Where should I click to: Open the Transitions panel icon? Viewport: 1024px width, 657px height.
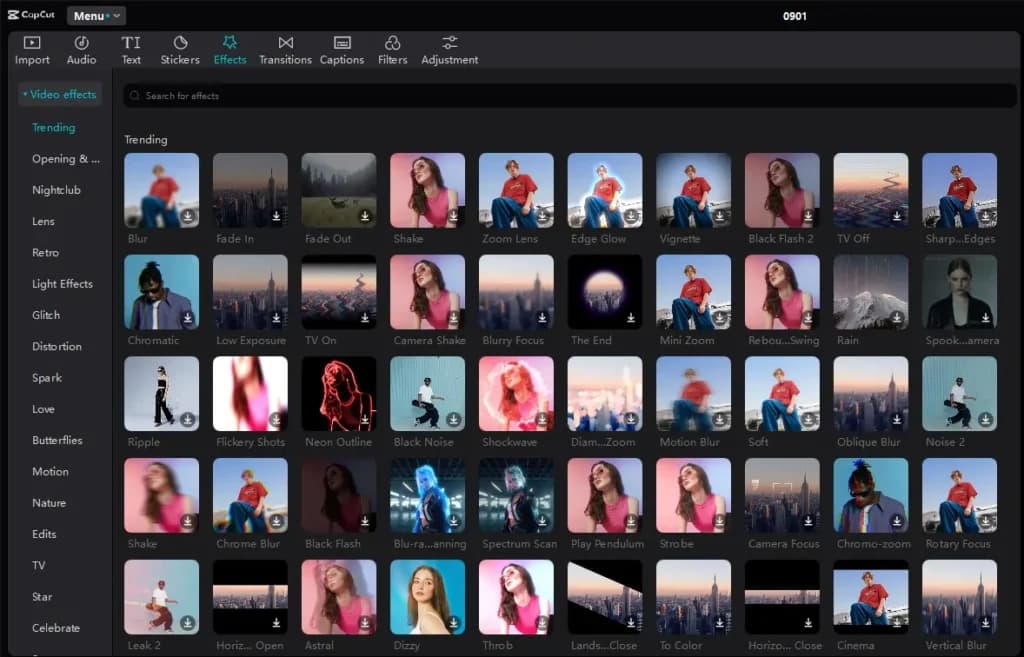285,43
